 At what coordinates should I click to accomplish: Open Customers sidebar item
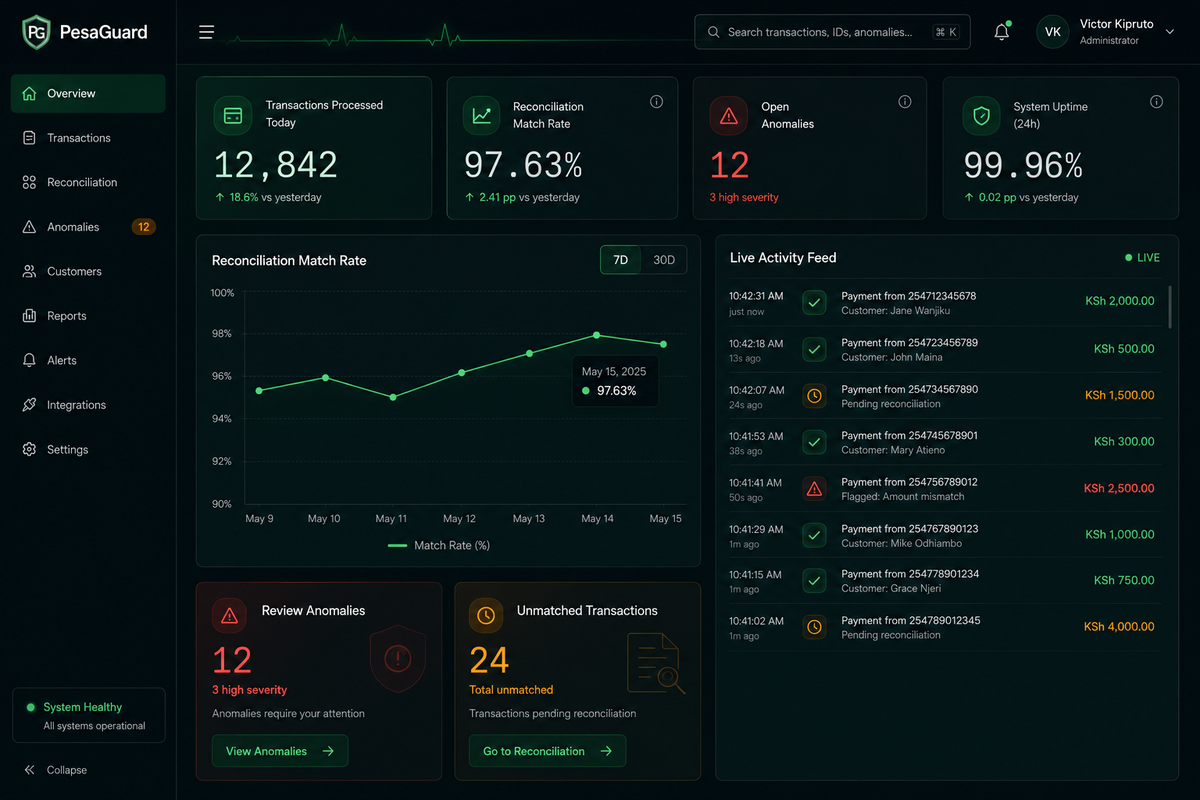(88, 271)
